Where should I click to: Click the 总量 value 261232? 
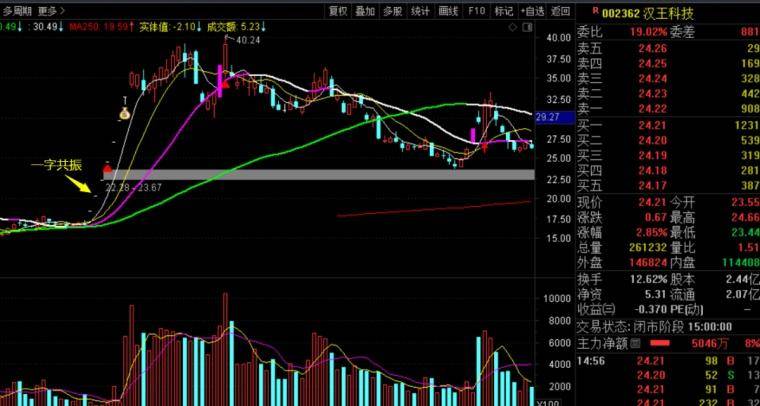pos(648,248)
